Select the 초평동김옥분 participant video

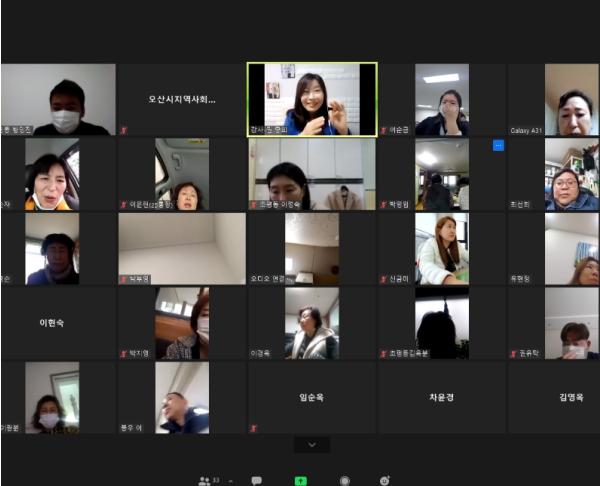[442, 323]
